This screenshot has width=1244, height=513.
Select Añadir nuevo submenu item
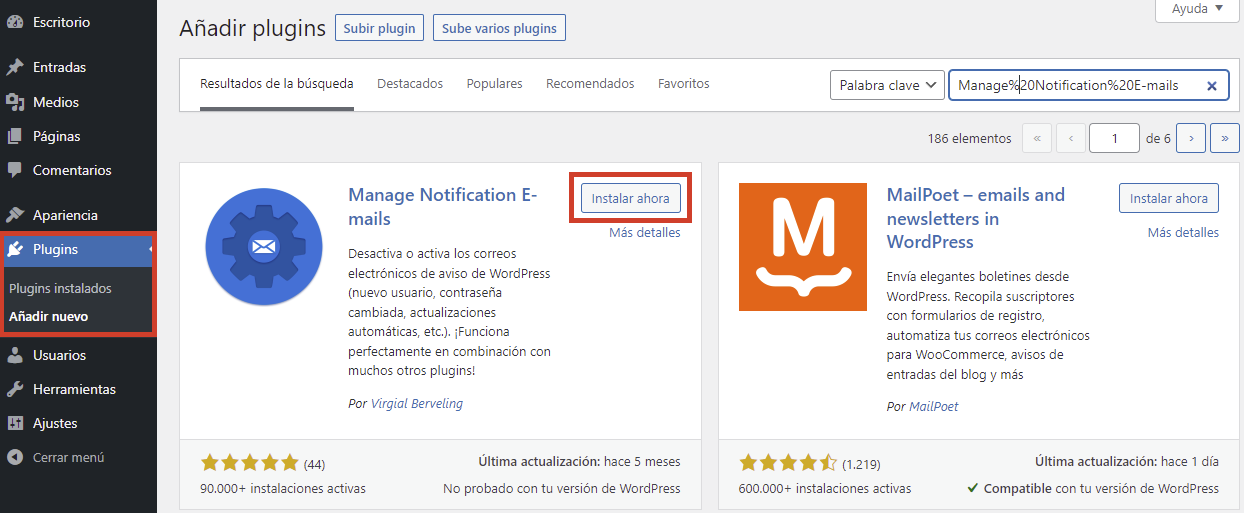(x=48, y=316)
